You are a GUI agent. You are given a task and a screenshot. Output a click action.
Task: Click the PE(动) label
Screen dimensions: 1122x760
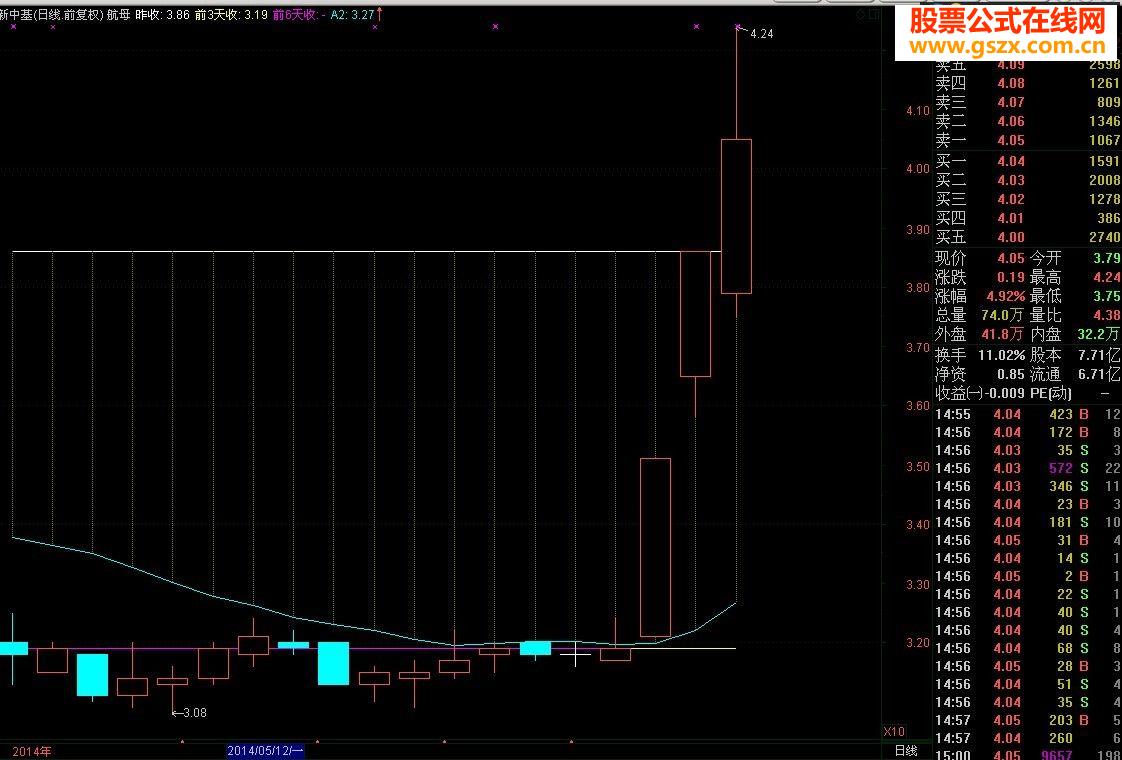1051,392
